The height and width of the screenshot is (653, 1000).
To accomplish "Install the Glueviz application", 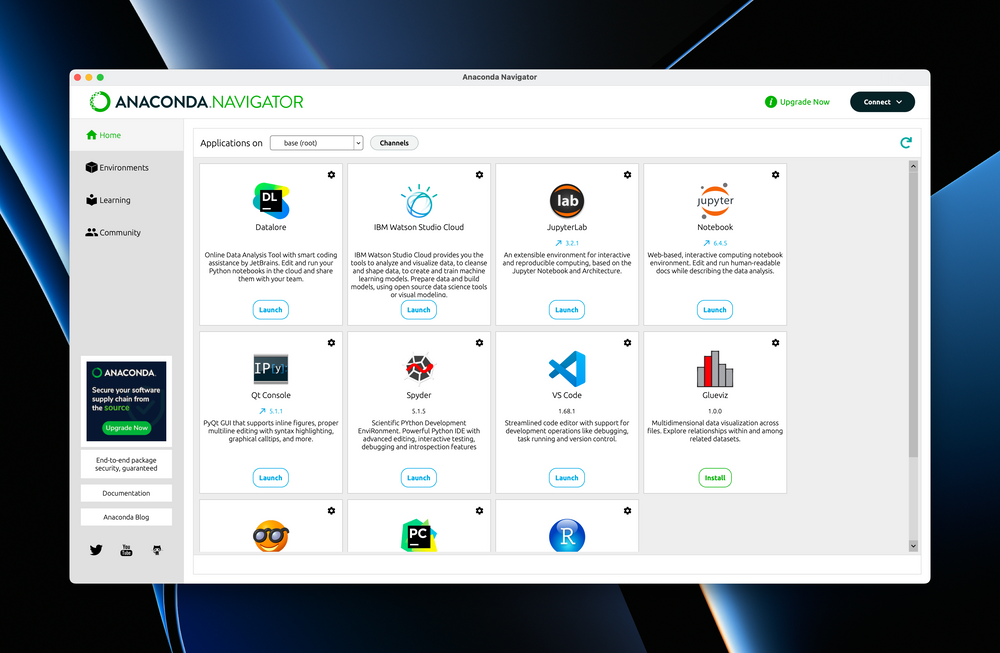I will (715, 478).
